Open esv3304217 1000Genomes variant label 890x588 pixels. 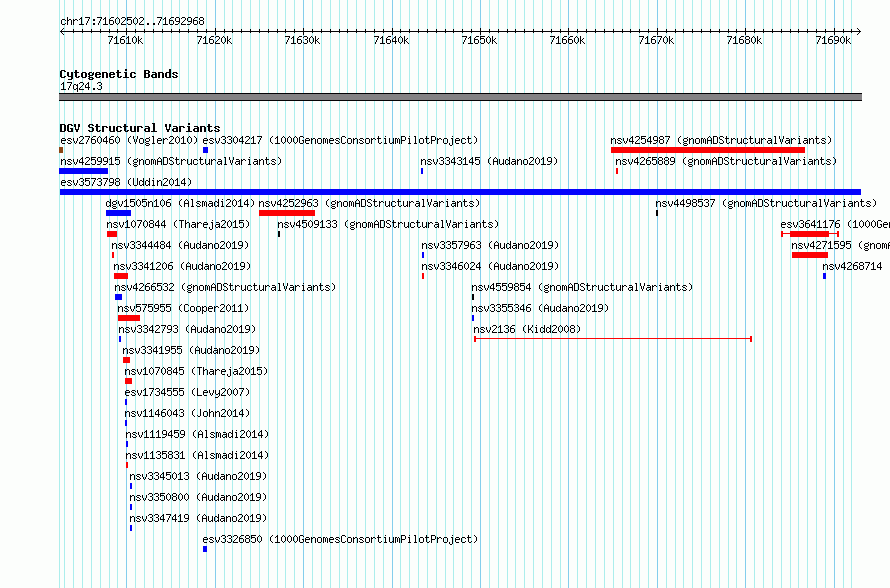click(x=341, y=140)
